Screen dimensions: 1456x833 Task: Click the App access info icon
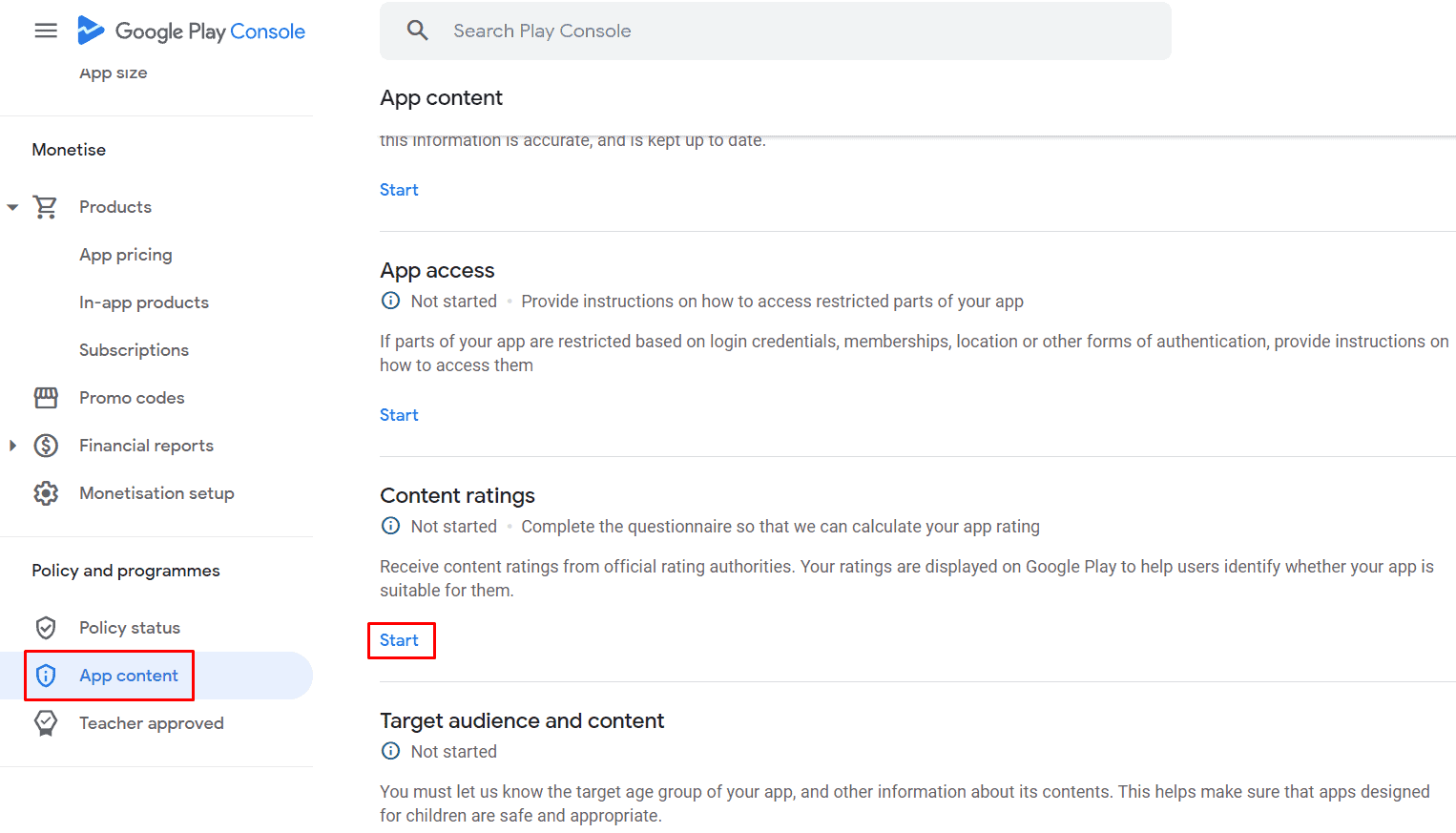coord(390,301)
